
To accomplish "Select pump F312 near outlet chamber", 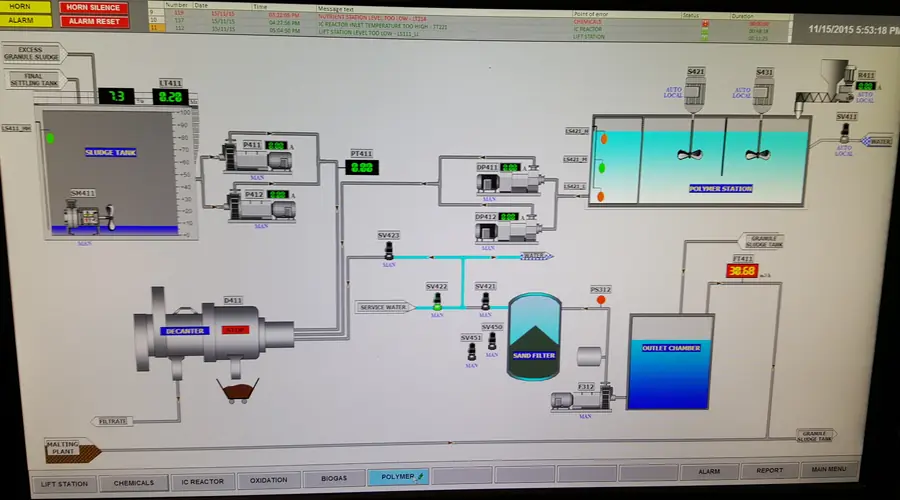I will (x=583, y=398).
